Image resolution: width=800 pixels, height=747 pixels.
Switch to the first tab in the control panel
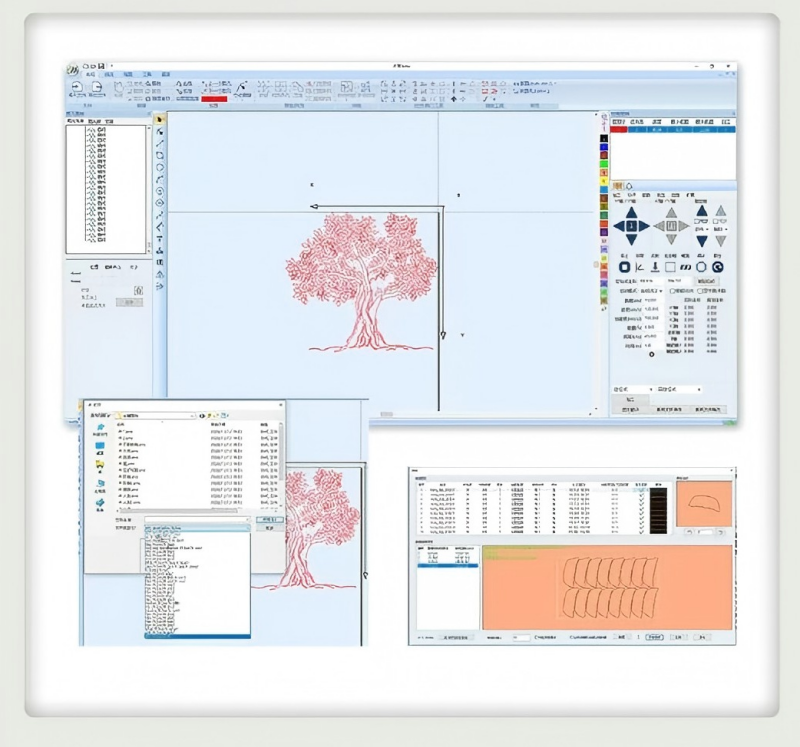click(x=618, y=185)
